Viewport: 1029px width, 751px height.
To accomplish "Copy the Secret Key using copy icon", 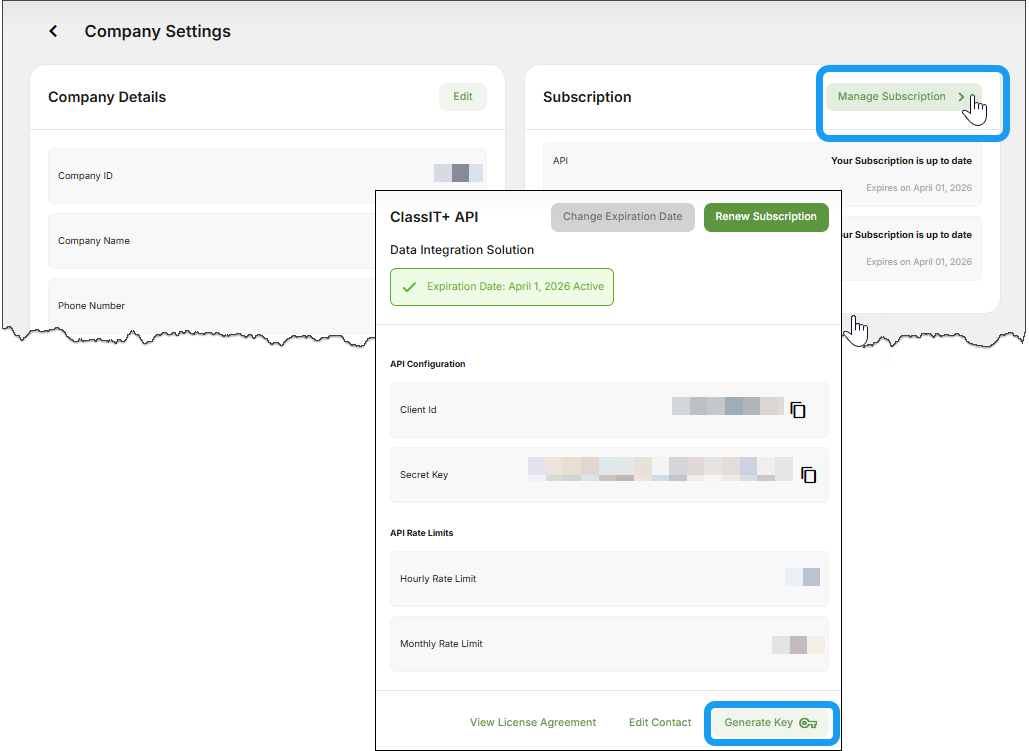I will [x=808, y=475].
